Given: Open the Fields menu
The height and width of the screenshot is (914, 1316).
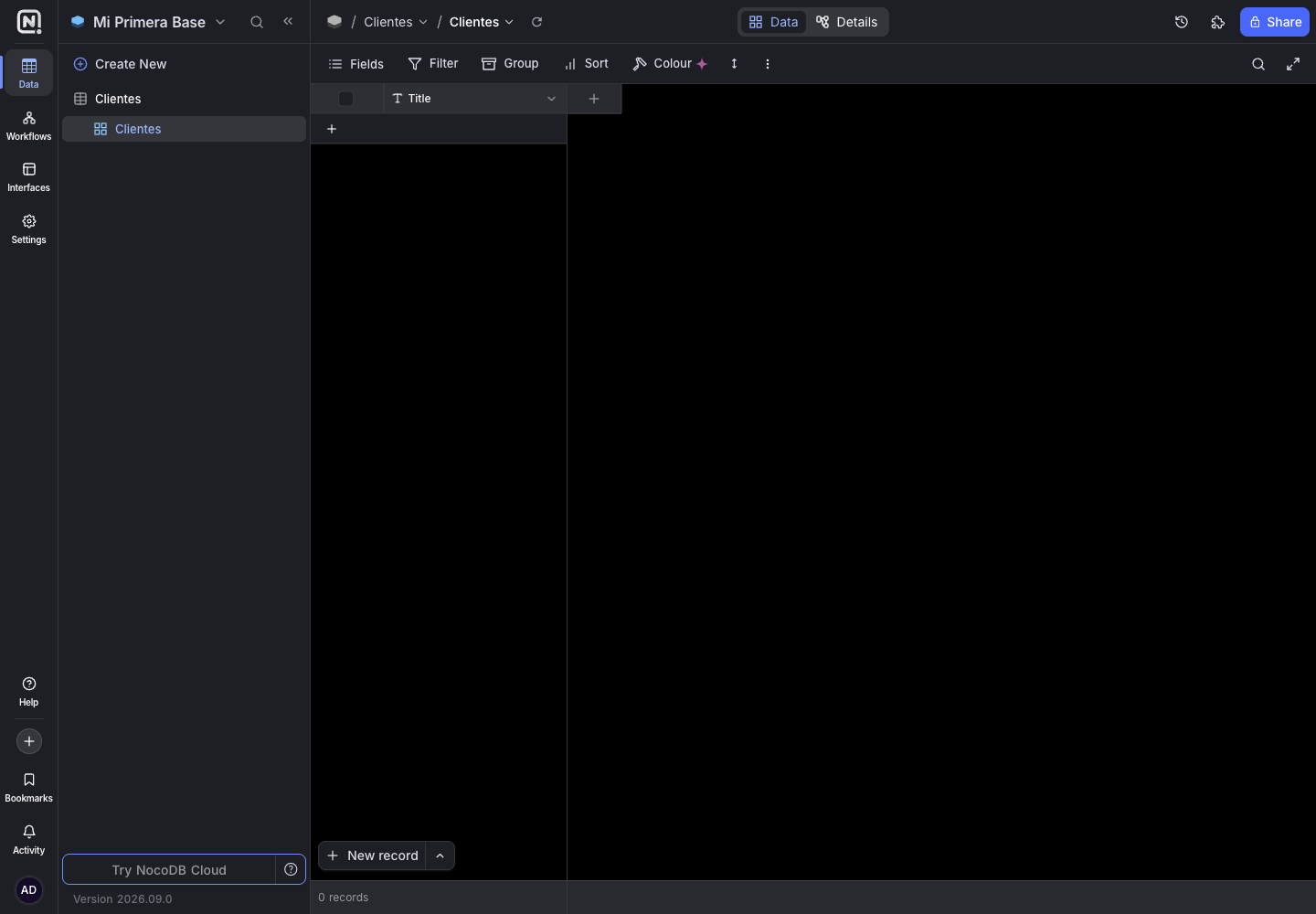Looking at the screenshot, I should [x=356, y=64].
